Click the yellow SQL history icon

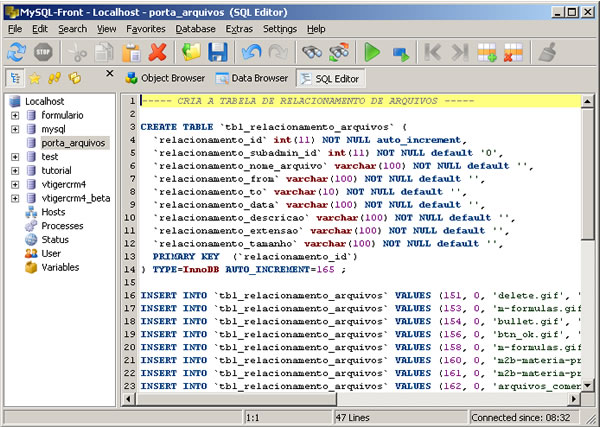(75, 78)
